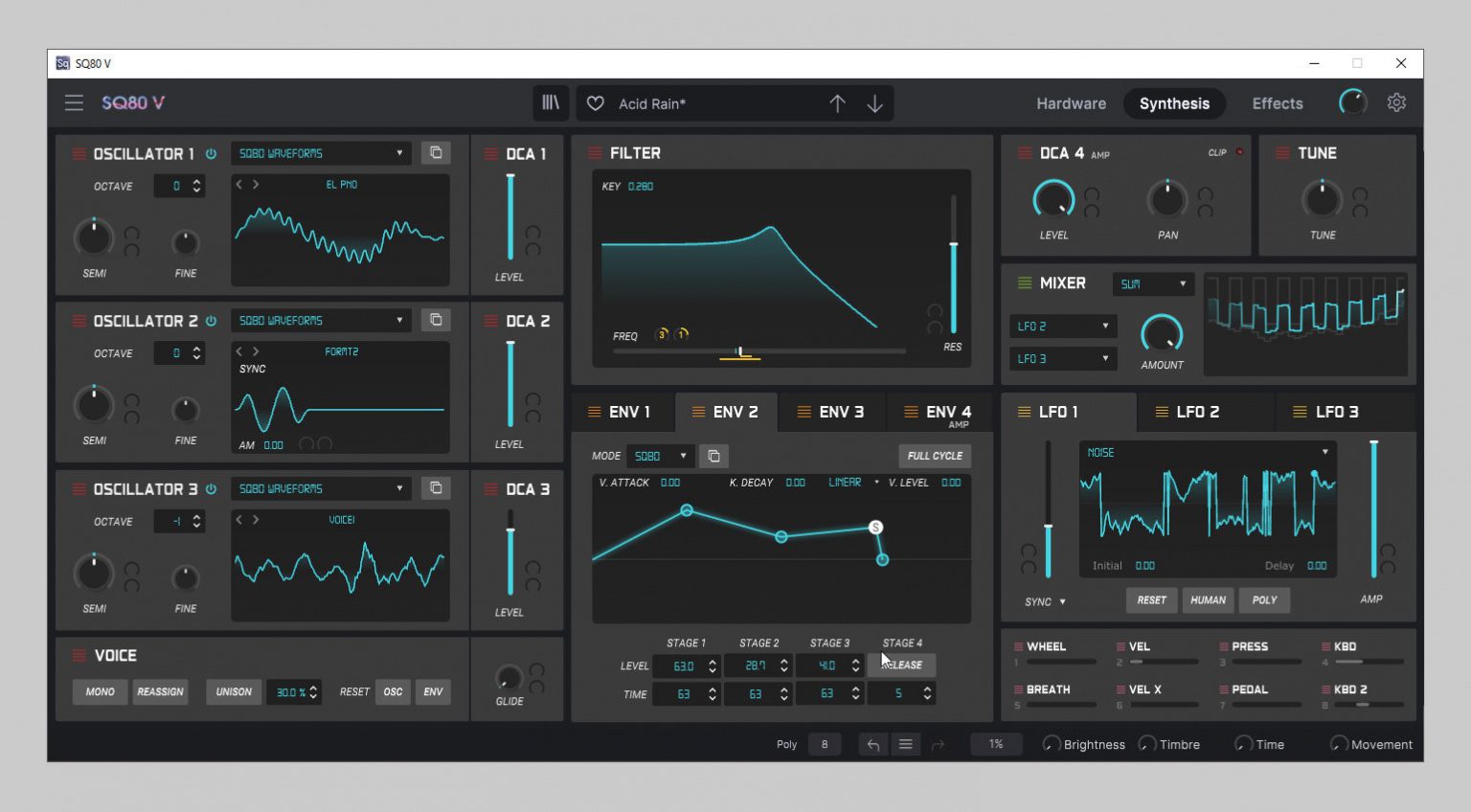Click the FULL CYCLE button in ENV 2
The width and height of the screenshot is (1471, 812).
935,455
